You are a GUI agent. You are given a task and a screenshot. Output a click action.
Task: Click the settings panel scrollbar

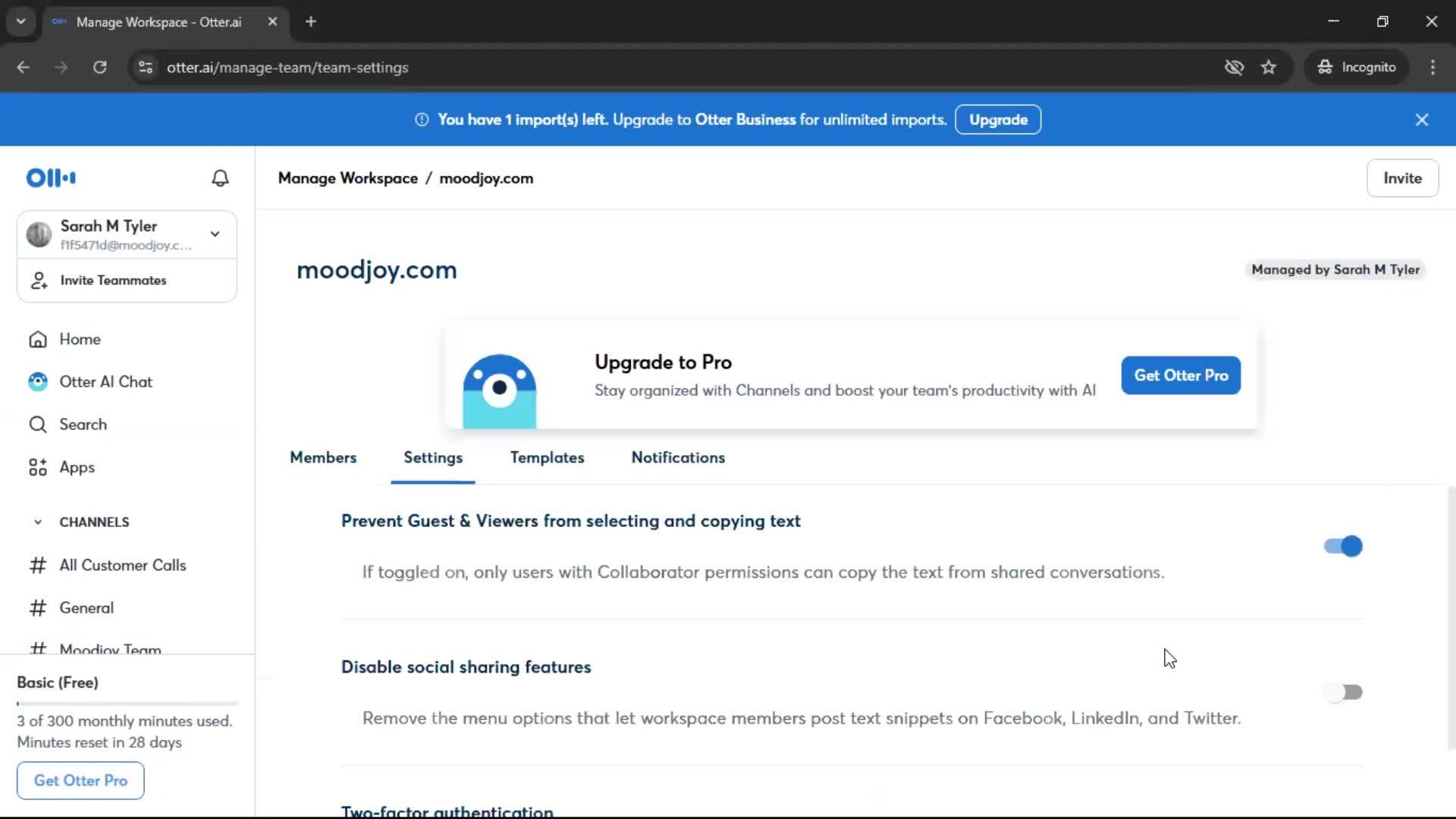pyautogui.click(x=1451, y=618)
